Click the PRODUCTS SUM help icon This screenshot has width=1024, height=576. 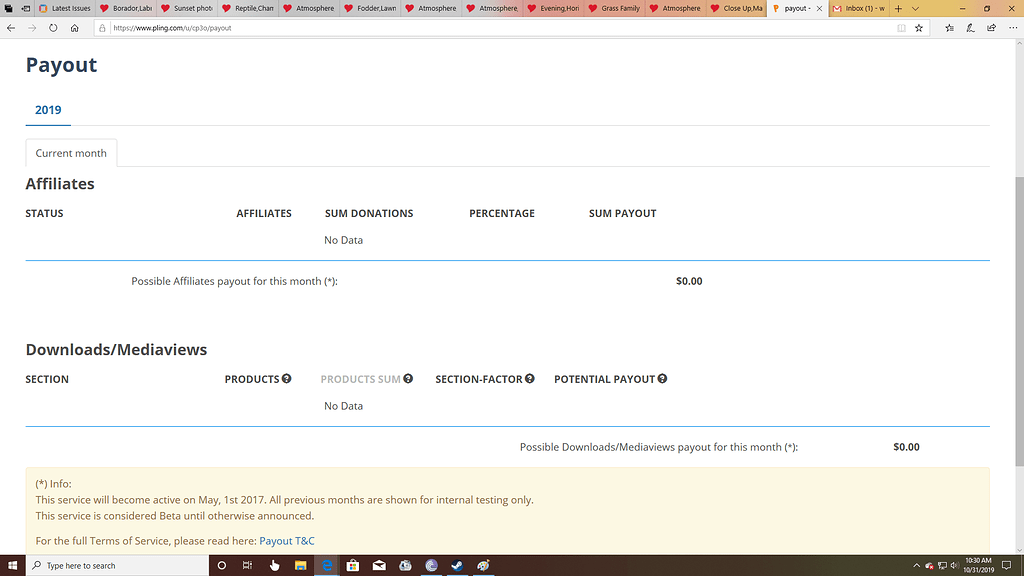point(406,379)
